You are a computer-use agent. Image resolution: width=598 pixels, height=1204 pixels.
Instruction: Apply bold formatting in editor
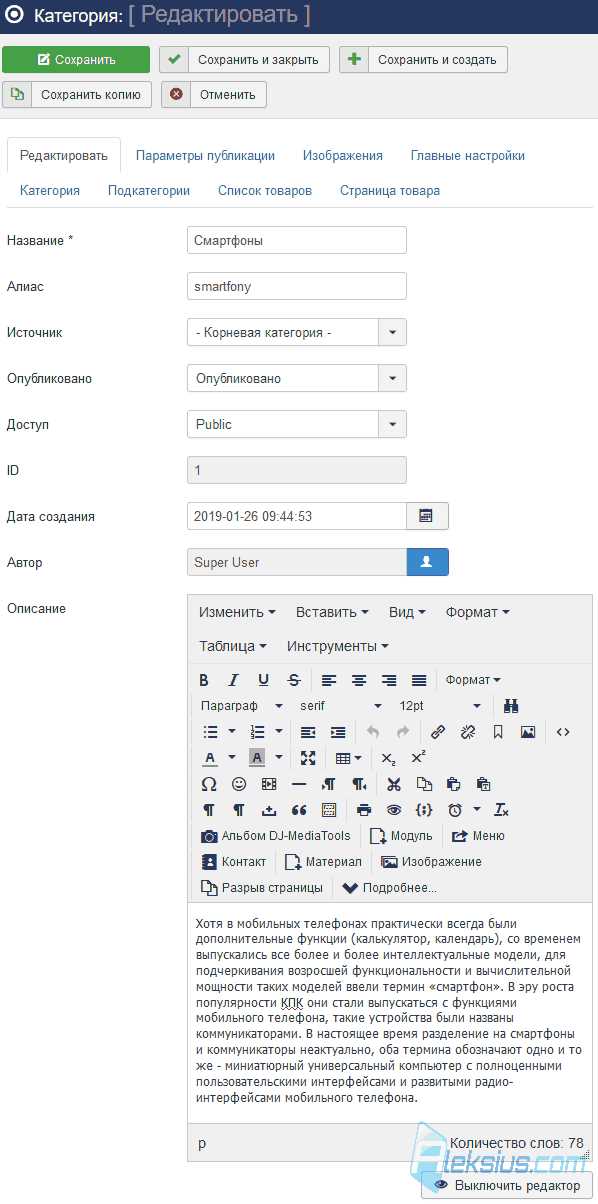tap(204, 680)
